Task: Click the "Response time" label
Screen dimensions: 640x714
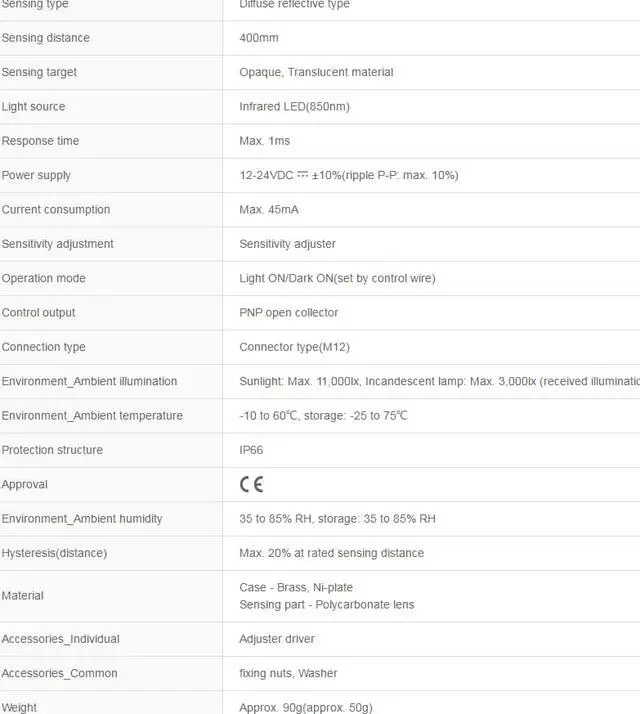Action: [40, 141]
